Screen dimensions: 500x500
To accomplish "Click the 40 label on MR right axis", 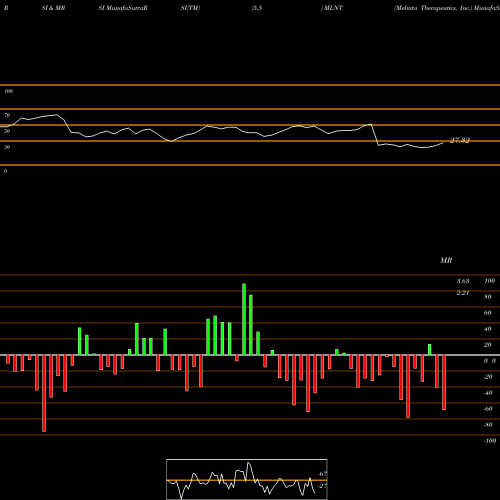I will (488, 329).
